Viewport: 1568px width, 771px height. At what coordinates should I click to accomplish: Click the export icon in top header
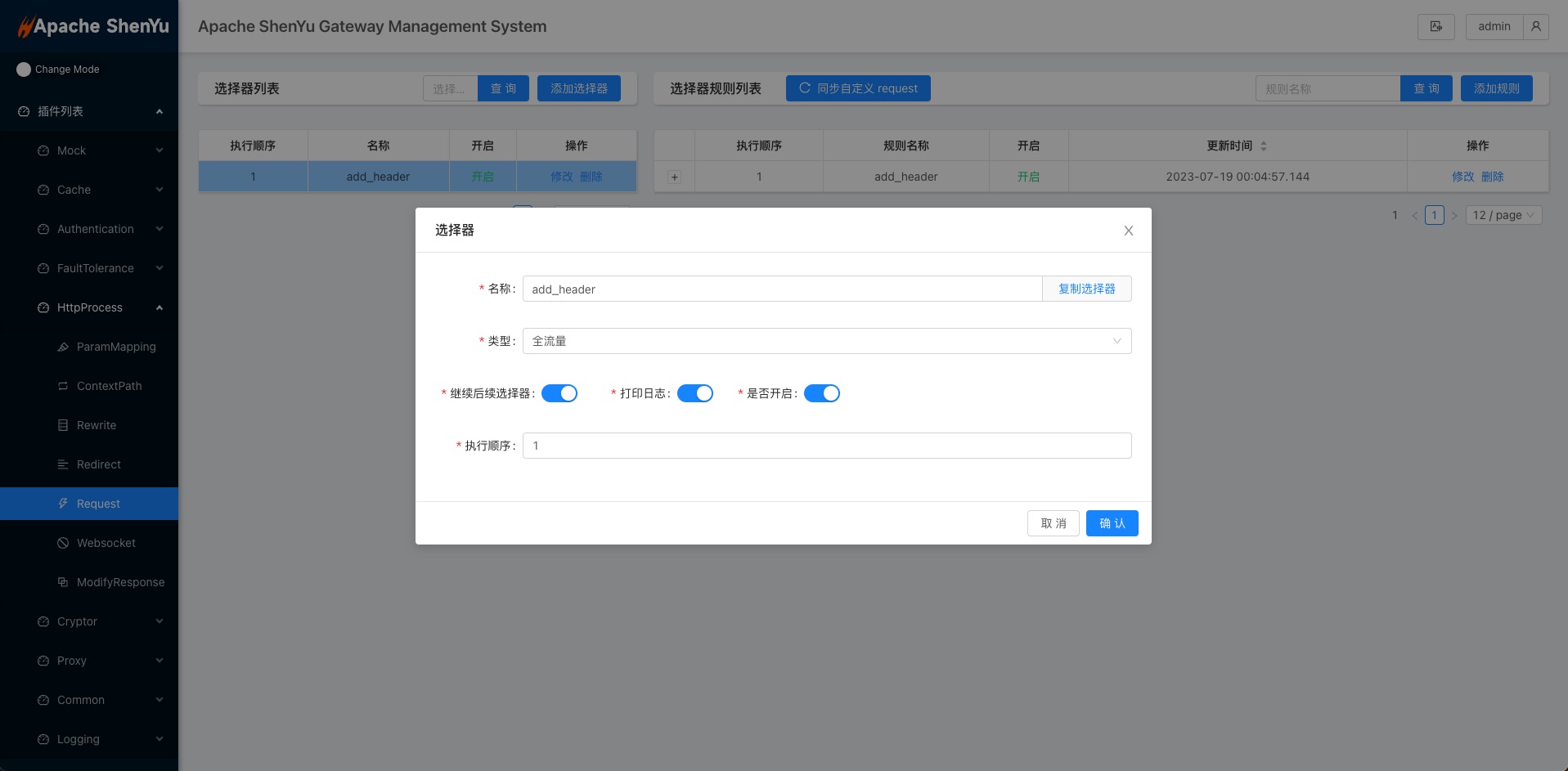pyautogui.click(x=1435, y=26)
